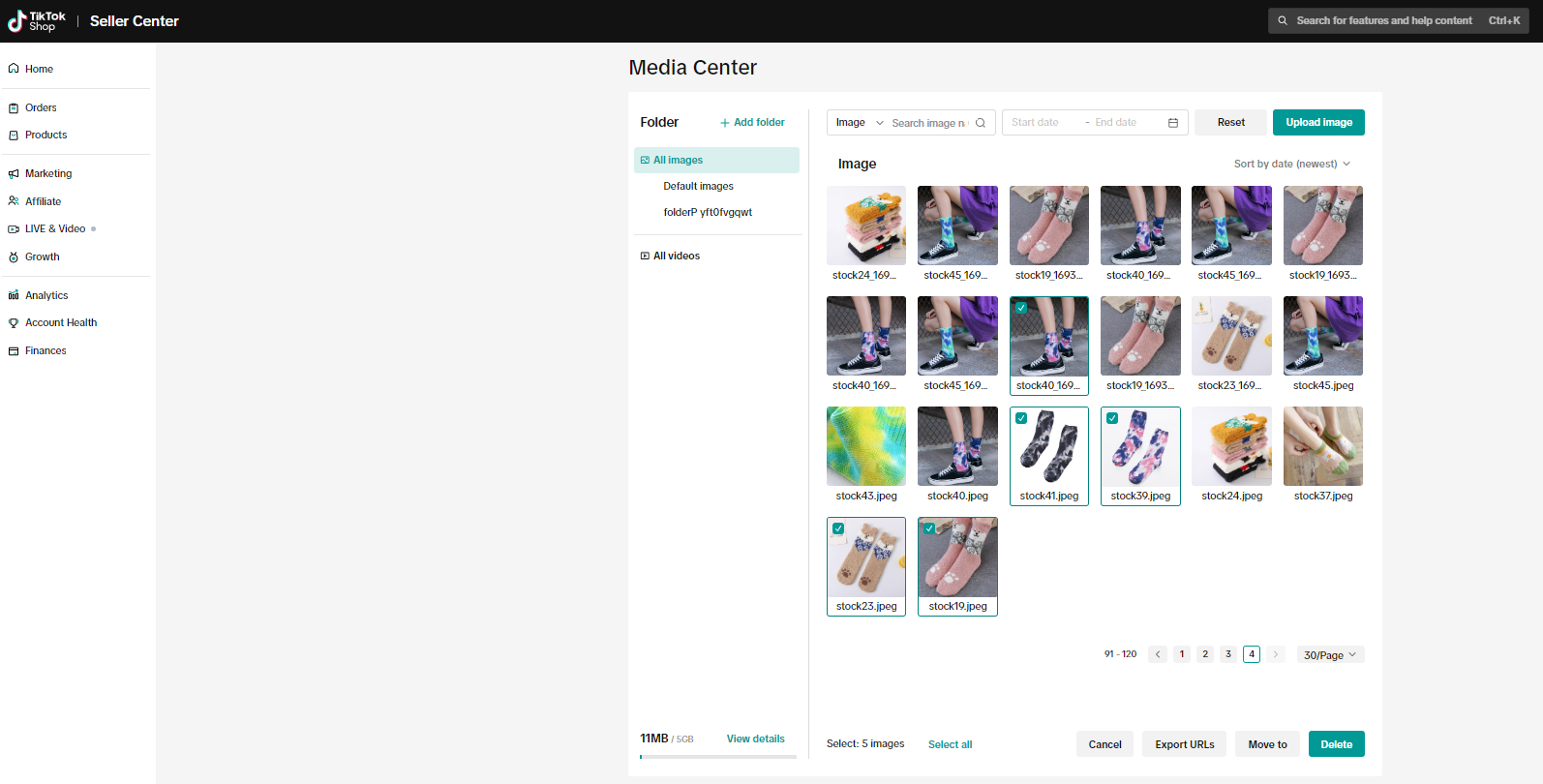Image resolution: width=1543 pixels, height=784 pixels.
Task: Uncheck the stock39.jpeg image checkbox
Action: coord(1112,418)
